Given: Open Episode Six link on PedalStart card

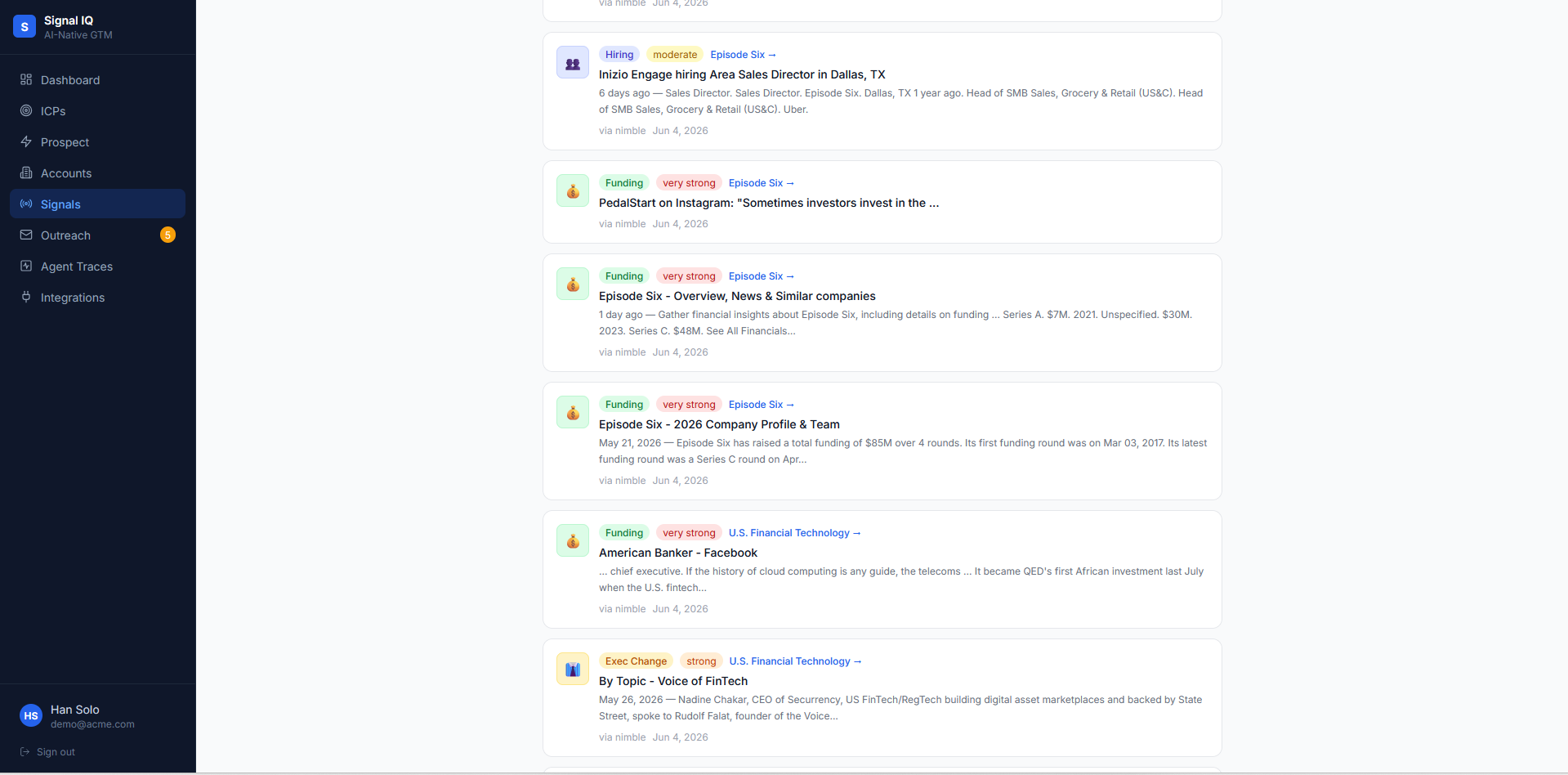Looking at the screenshot, I should tap(762, 183).
